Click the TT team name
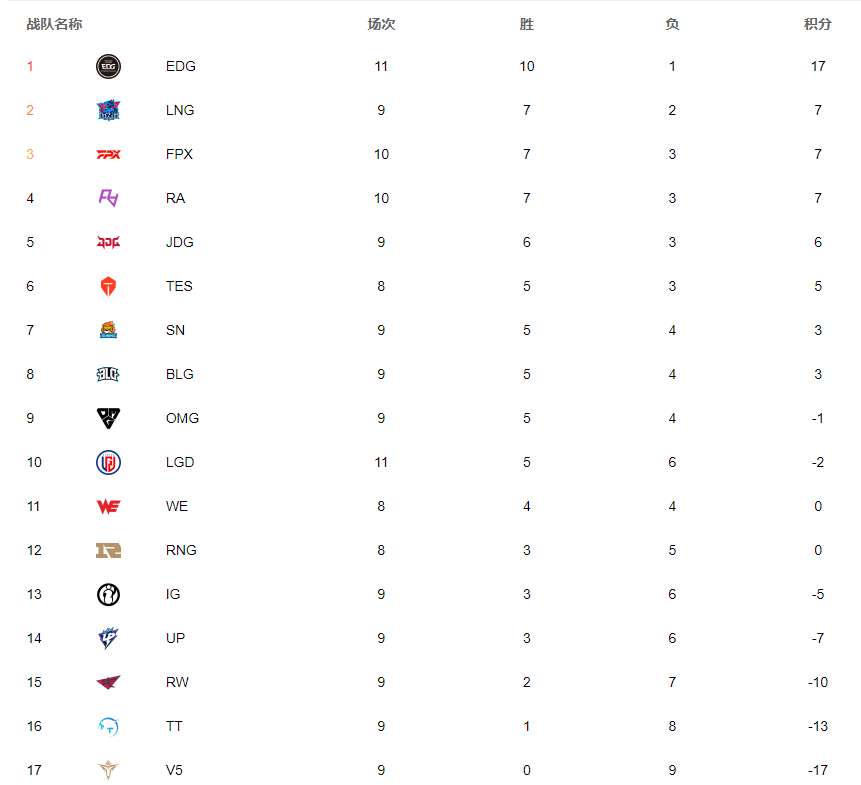 coord(174,726)
